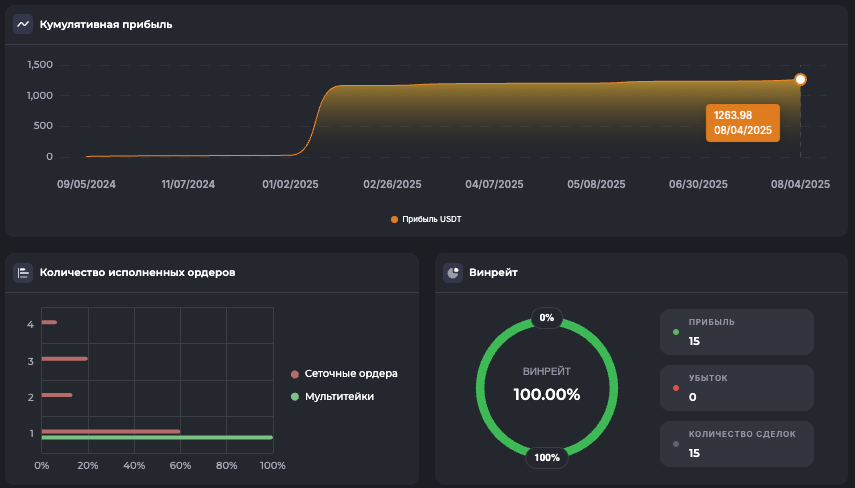Click the green dot in the Прибыль card
The height and width of the screenshot is (488, 855).
pyautogui.click(x=676, y=331)
